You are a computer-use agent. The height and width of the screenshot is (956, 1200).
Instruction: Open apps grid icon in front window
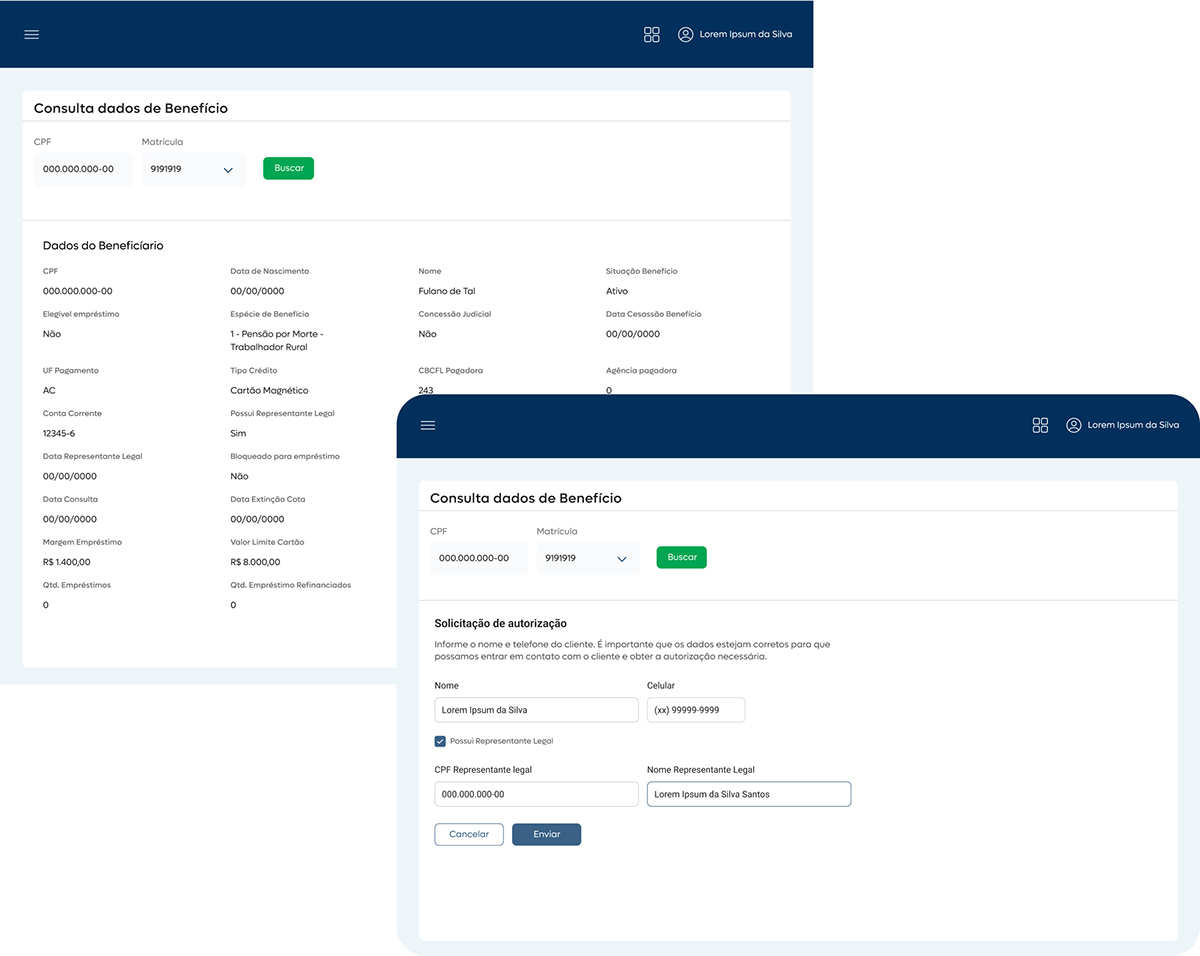pos(1040,425)
